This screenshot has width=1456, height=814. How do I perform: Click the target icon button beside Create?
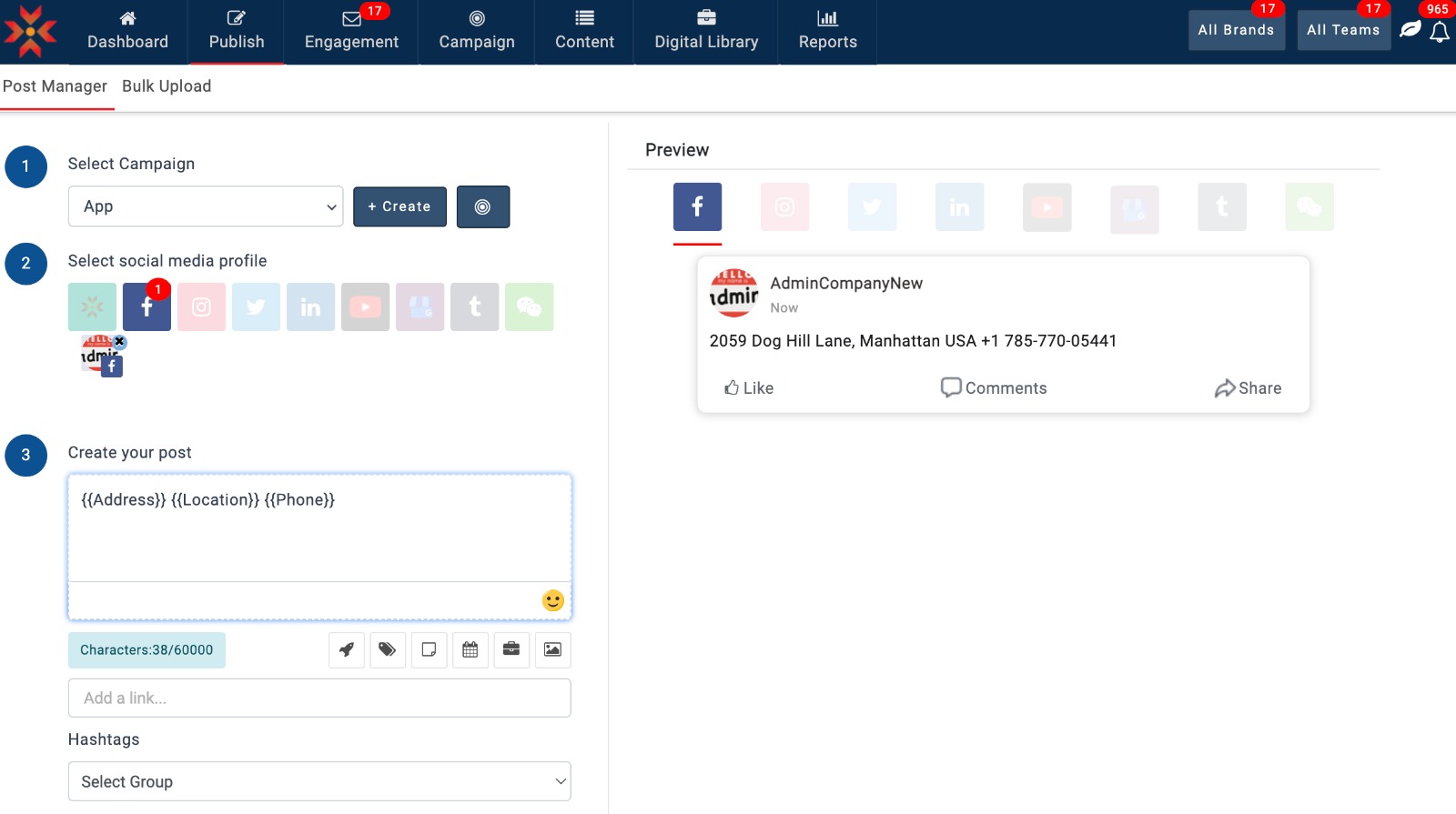click(x=482, y=206)
